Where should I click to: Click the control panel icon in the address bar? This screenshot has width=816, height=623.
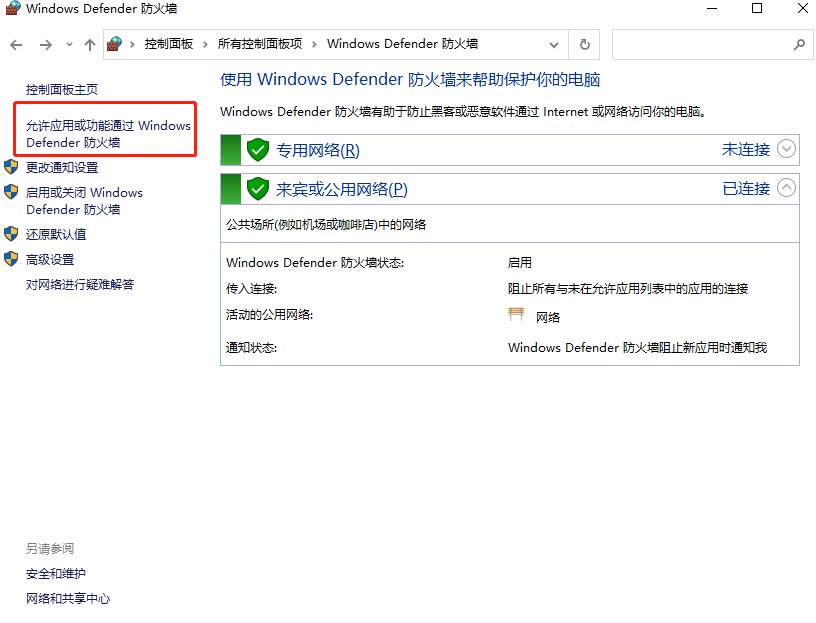[x=113, y=44]
